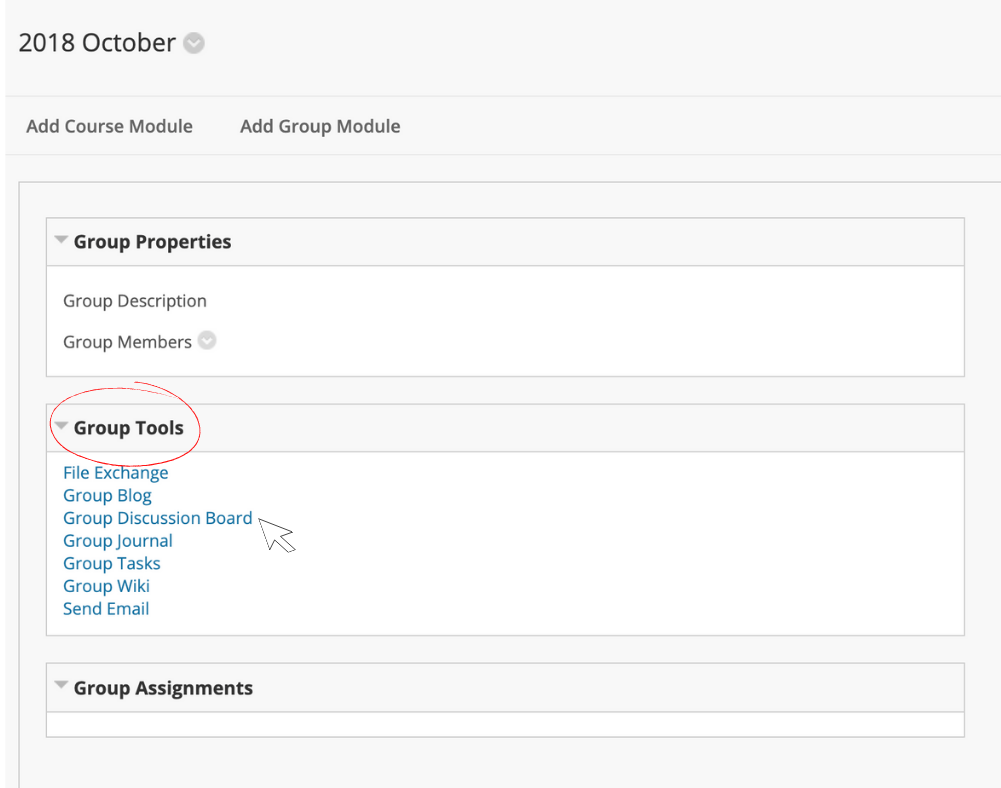Collapse the Group Tools section triangle
This screenshot has height=788, width=1001.
61,426
